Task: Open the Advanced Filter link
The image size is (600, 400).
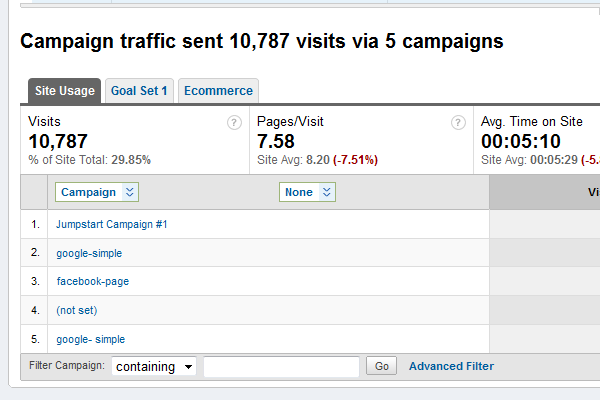Action: click(x=452, y=366)
